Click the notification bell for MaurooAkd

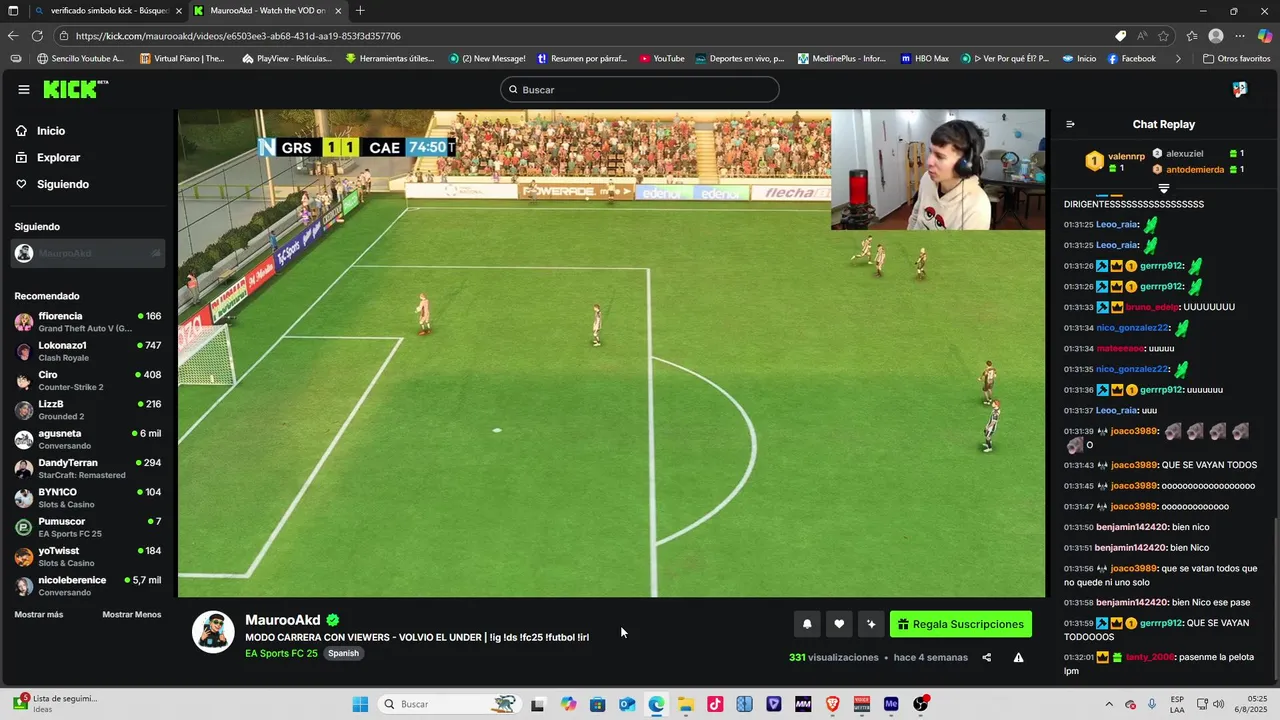click(x=807, y=624)
